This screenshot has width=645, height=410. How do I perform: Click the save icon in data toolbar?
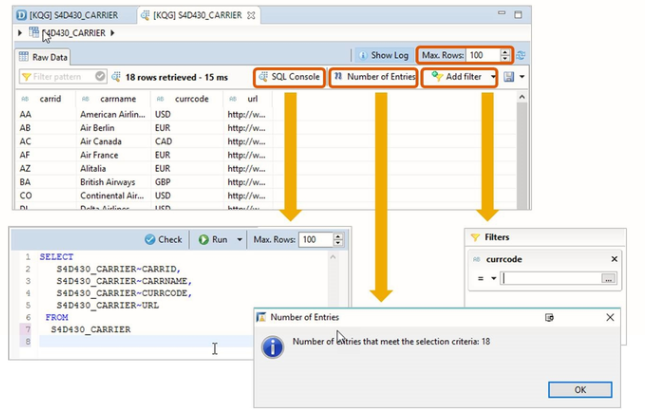pyautogui.click(x=510, y=76)
